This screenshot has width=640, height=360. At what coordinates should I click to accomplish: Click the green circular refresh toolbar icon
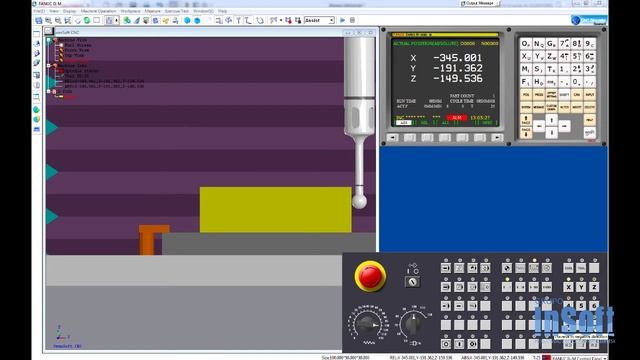[87, 20]
